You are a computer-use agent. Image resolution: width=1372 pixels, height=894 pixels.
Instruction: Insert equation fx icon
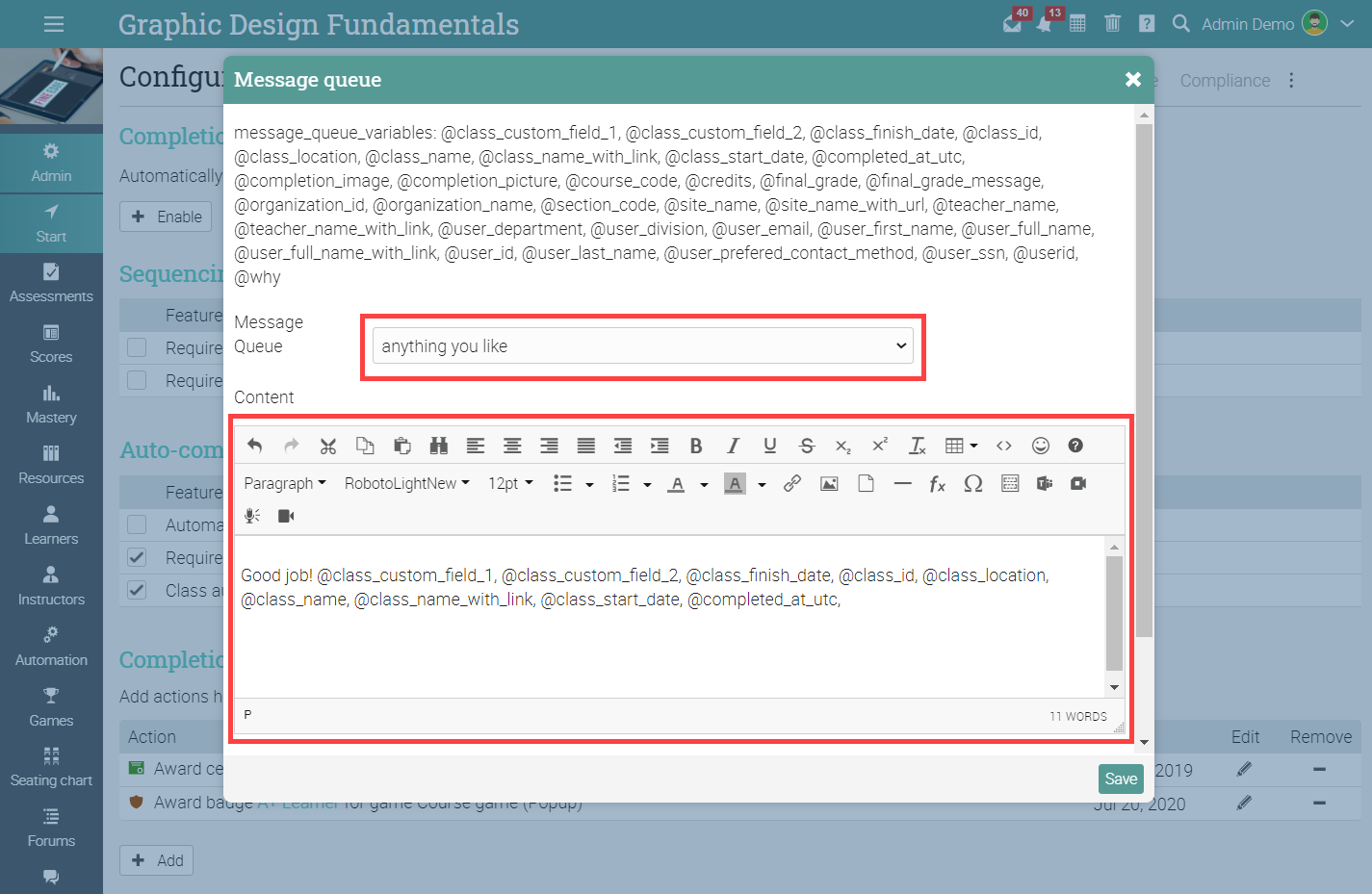point(938,483)
